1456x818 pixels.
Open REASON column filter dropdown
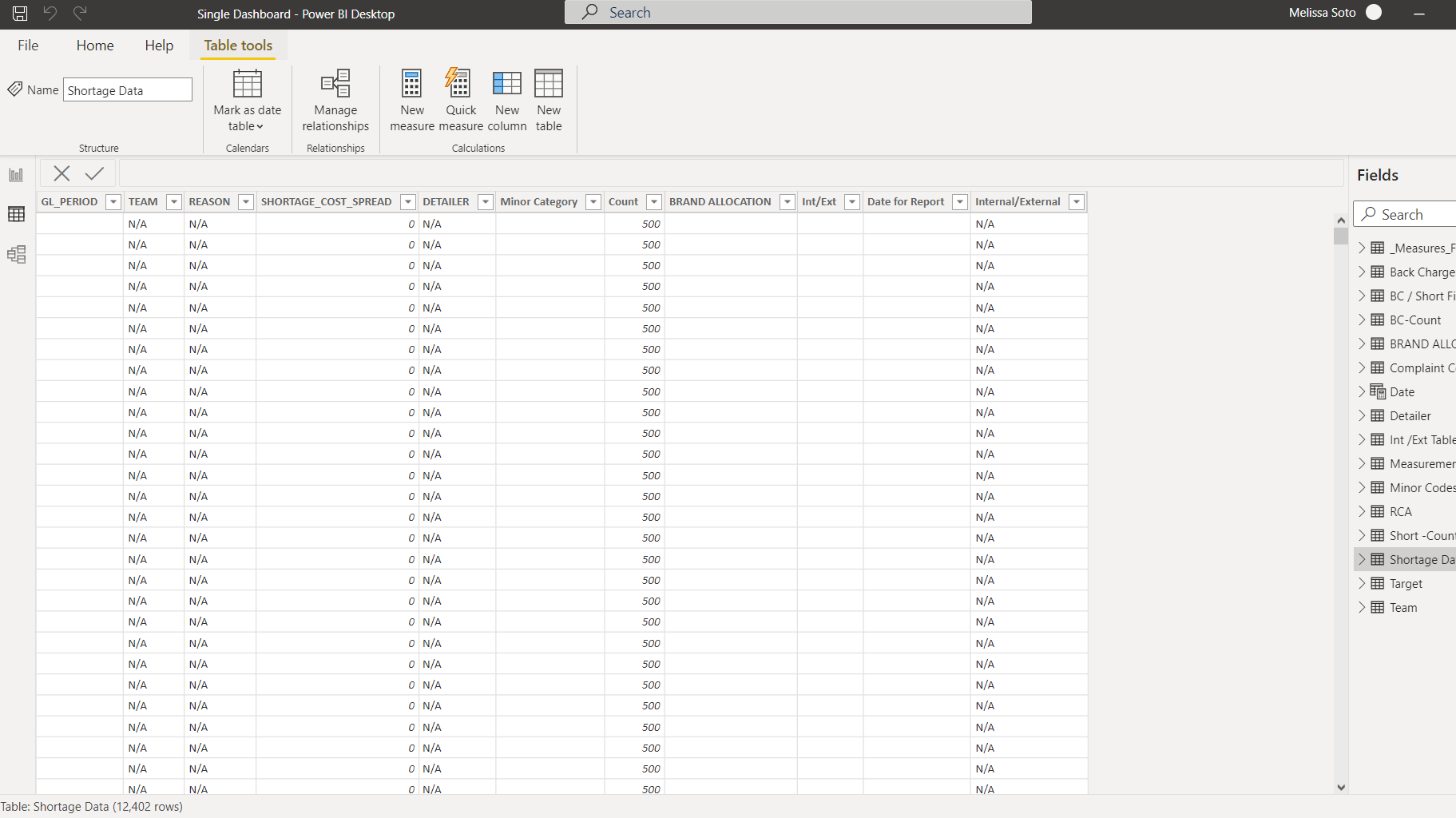pyautogui.click(x=246, y=202)
